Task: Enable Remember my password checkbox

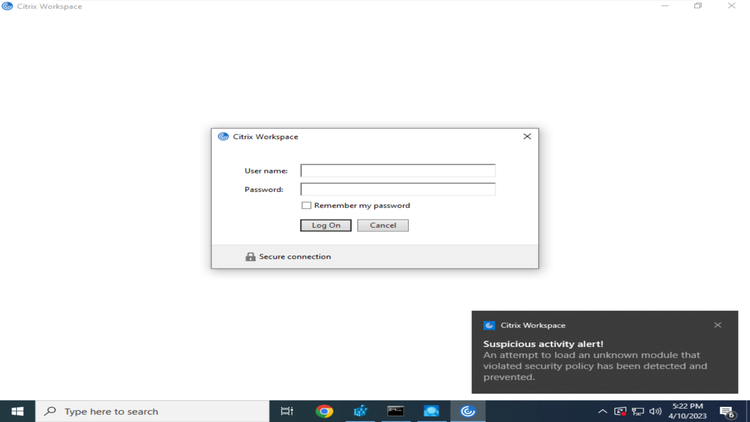Action: pos(306,205)
